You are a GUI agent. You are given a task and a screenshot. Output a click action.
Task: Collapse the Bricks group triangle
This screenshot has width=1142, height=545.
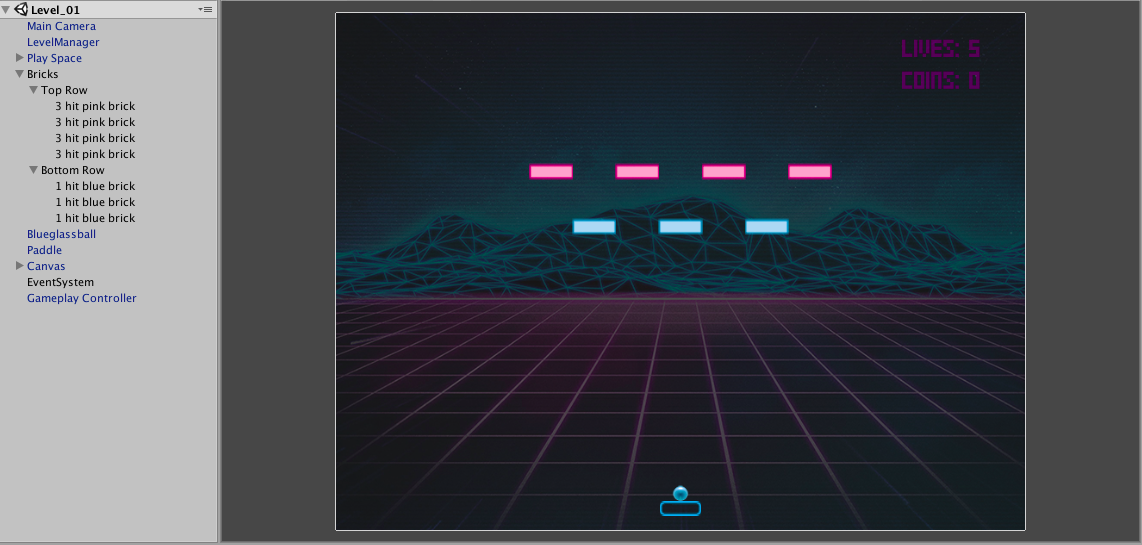(20, 74)
